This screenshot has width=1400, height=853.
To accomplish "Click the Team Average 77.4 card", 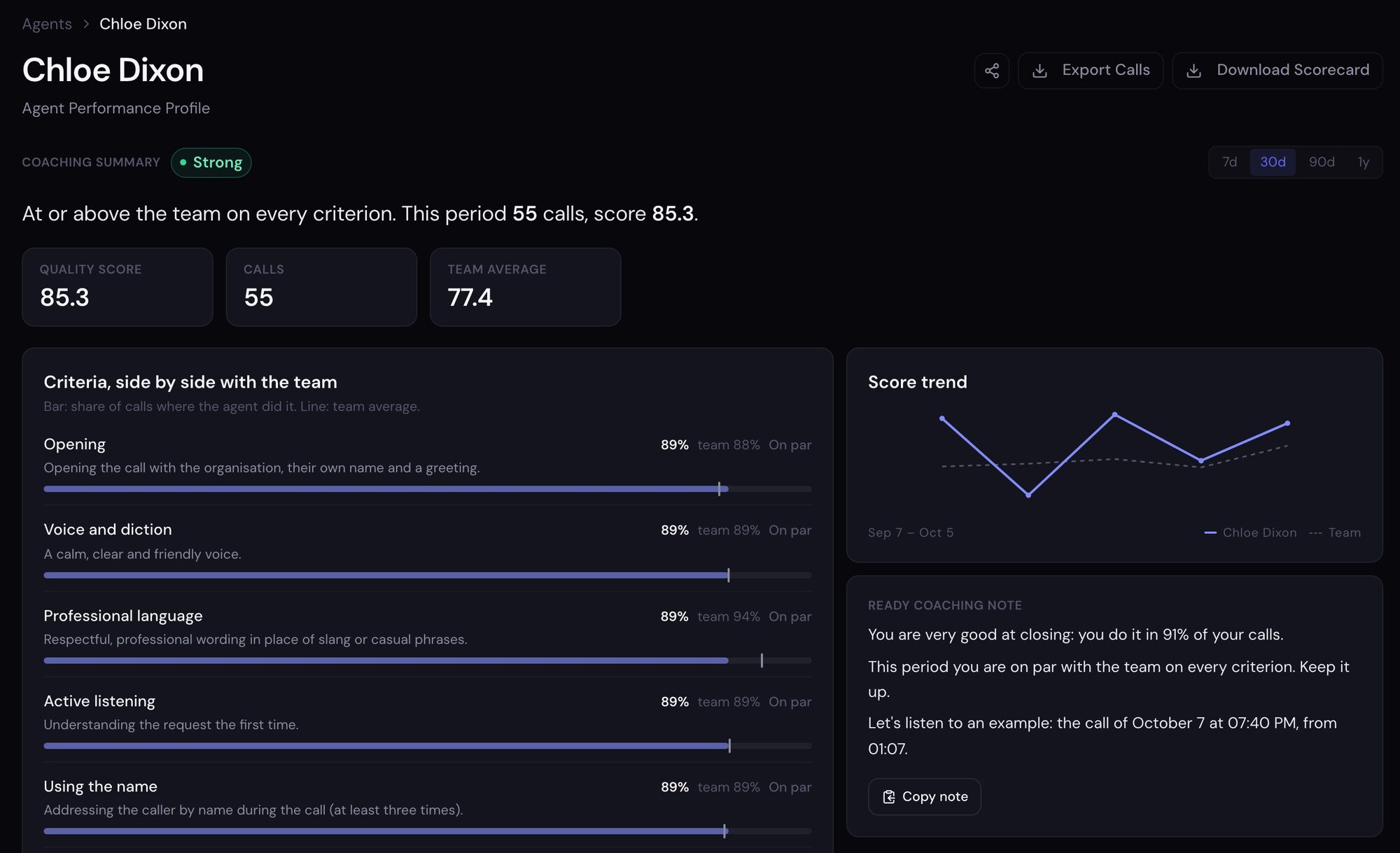I will 525,287.
